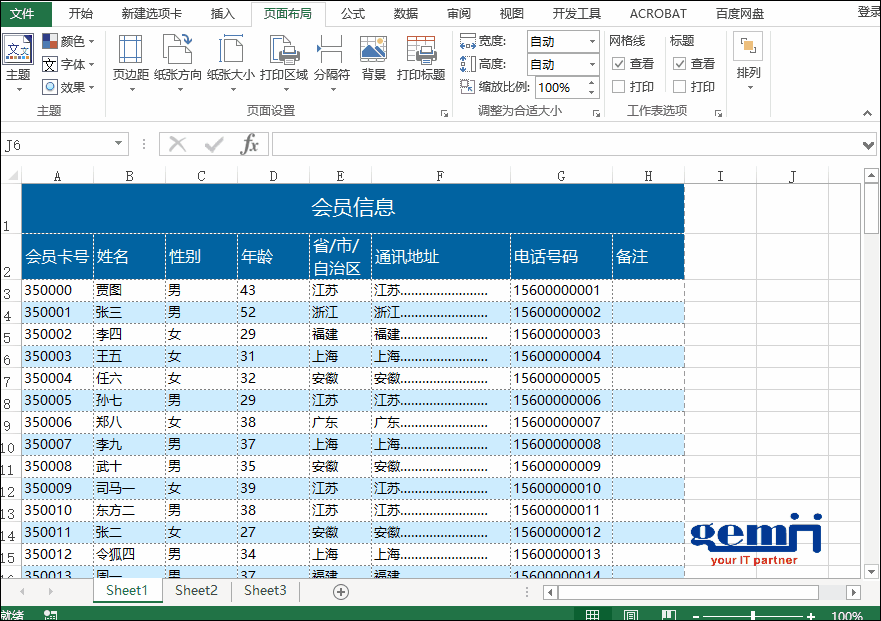Toggle headings 查看 checkbox
This screenshot has height=621, width=881.
pos(680,64)
